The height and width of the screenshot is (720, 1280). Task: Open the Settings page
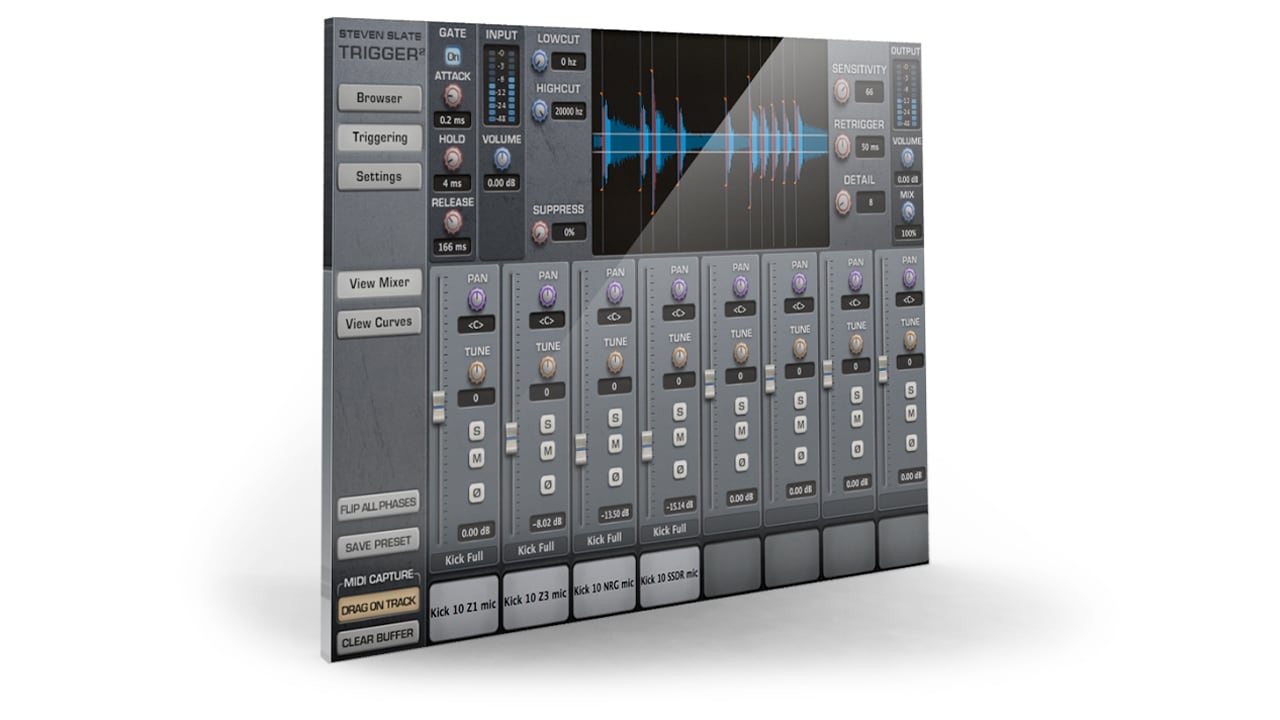click(x=379, y=176)
